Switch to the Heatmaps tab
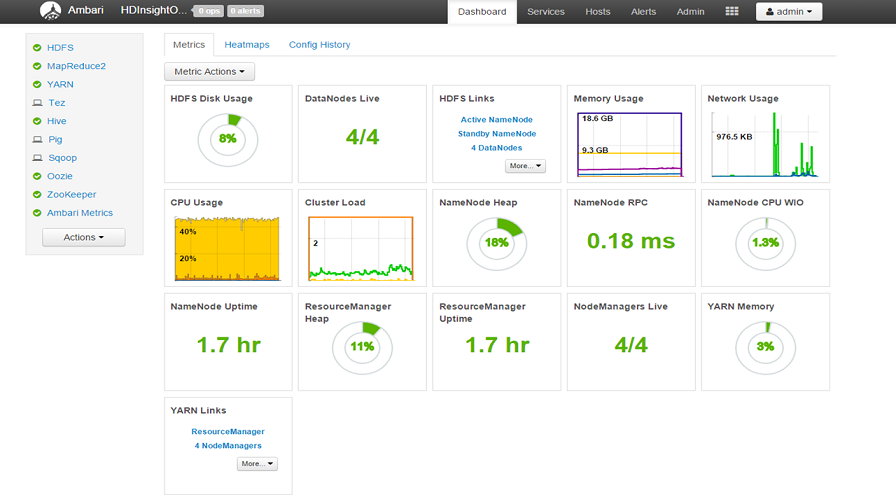 tap(247, 45)
